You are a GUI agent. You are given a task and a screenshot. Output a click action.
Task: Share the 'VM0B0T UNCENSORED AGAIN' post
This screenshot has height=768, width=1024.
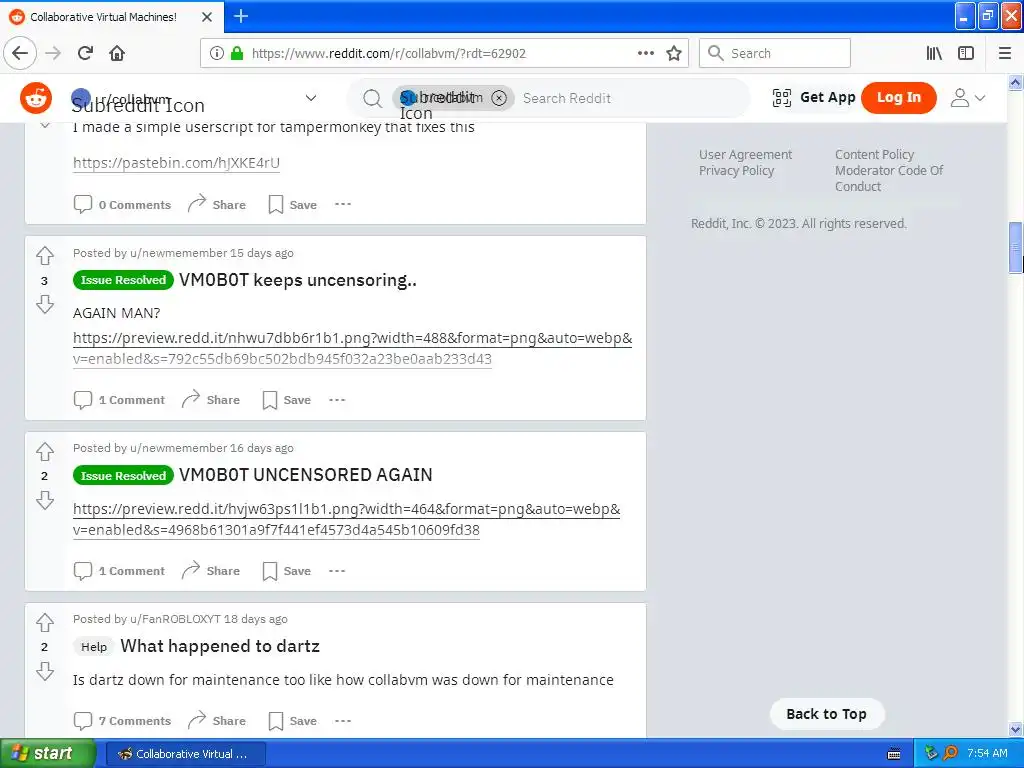point(211,571)
